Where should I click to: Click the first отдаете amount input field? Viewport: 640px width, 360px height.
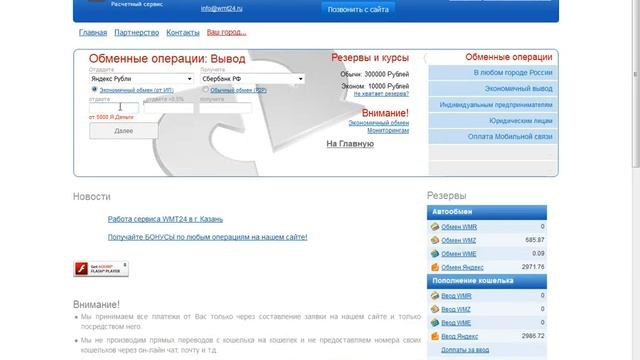tap(114, 108)
